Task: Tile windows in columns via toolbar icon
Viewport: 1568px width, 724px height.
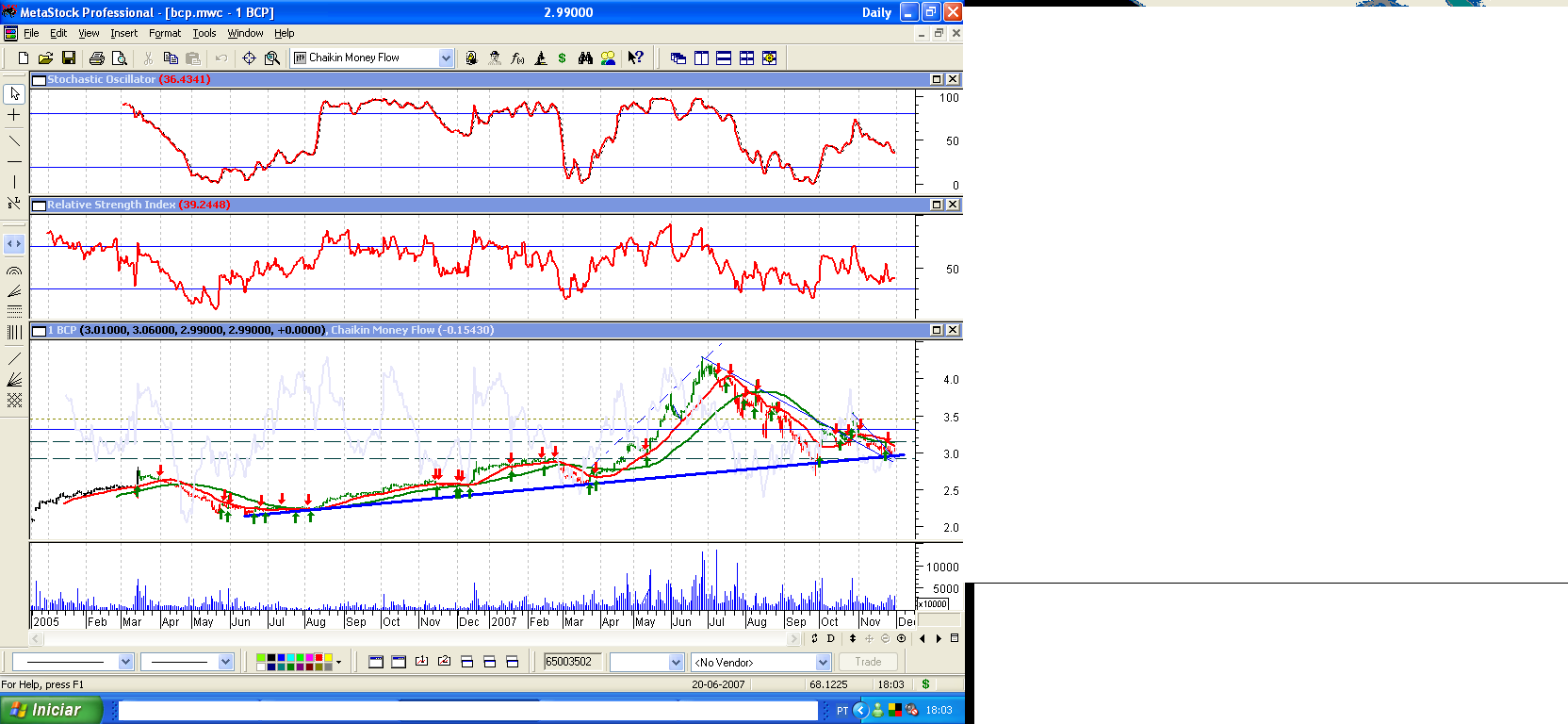Action: coord(701,58)
